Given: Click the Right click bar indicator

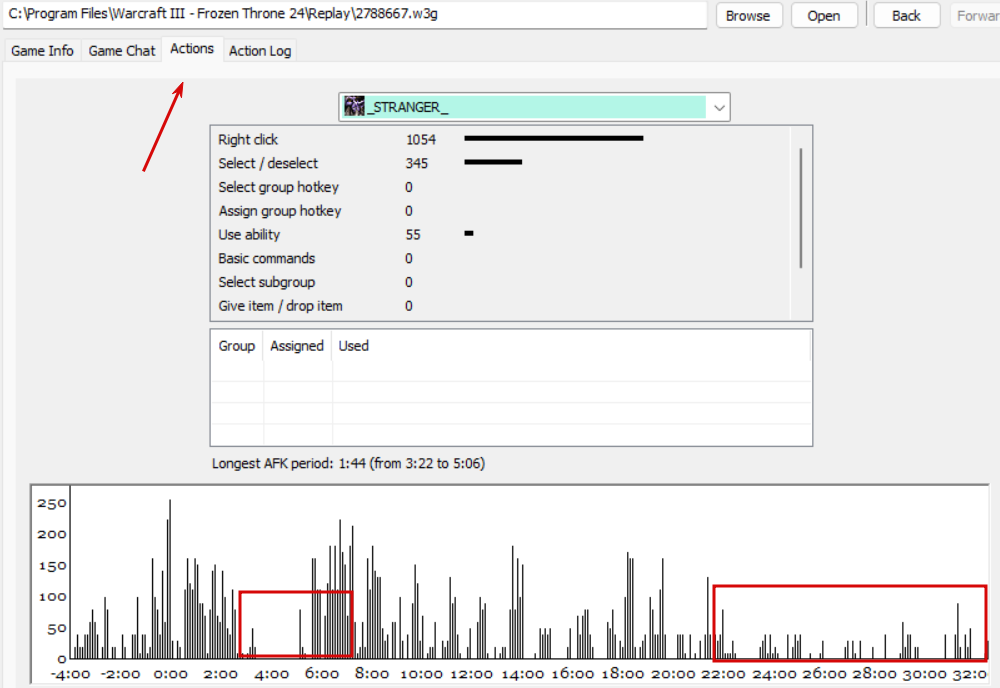Looking at the screenshot, I should click(554, 138).
